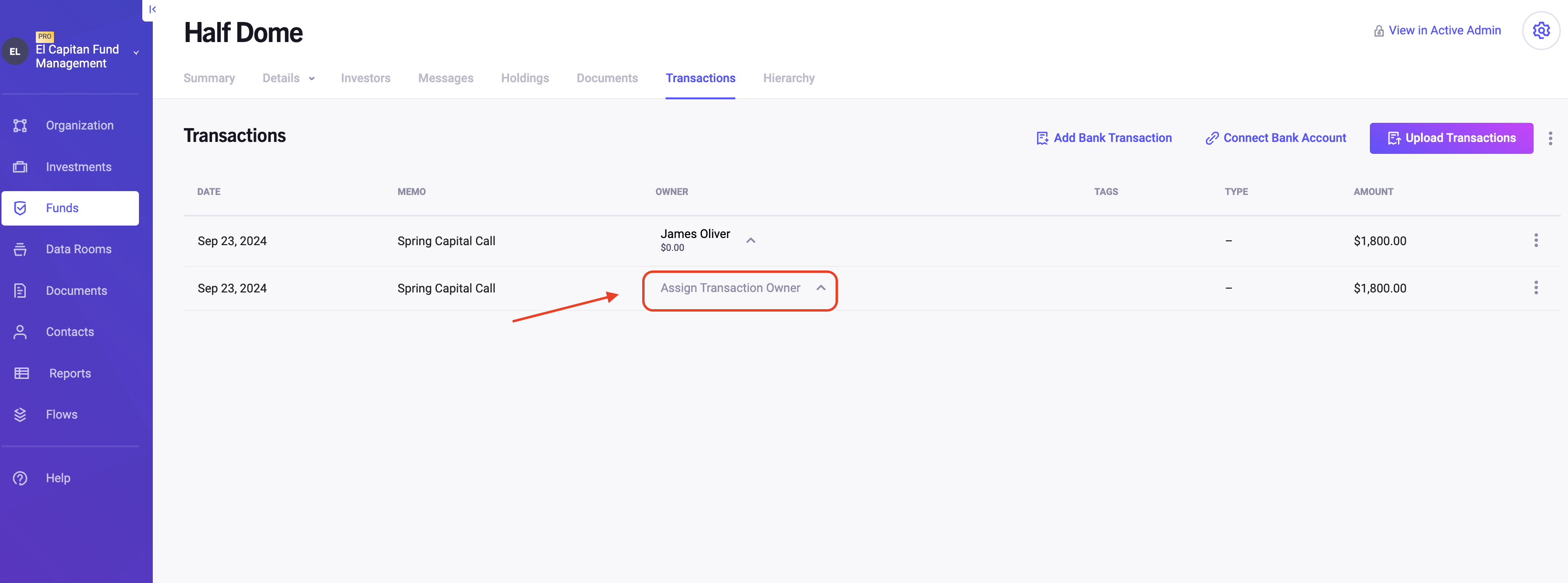Open the settings gear icon
Image resolution: width=1568 pixels, height=583 pixels.
[x=1541, y=30]
